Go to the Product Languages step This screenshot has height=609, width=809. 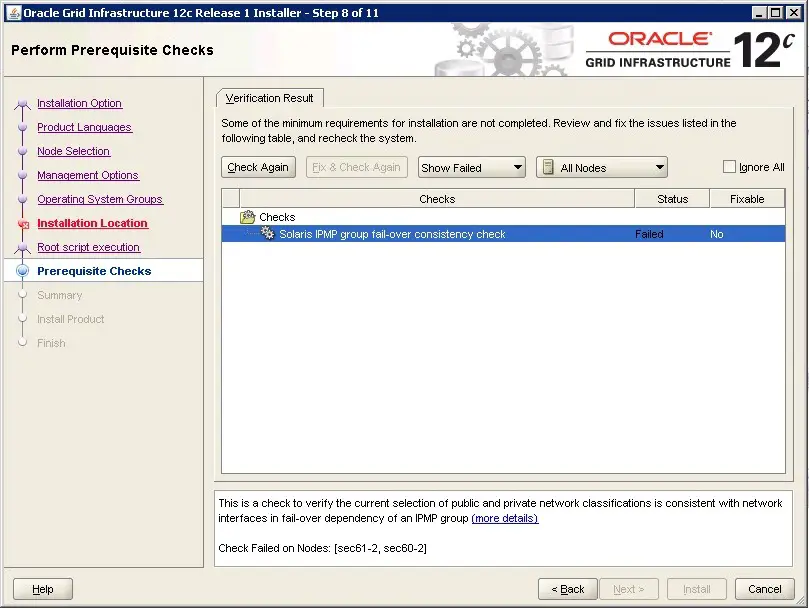tap(85, 127)
